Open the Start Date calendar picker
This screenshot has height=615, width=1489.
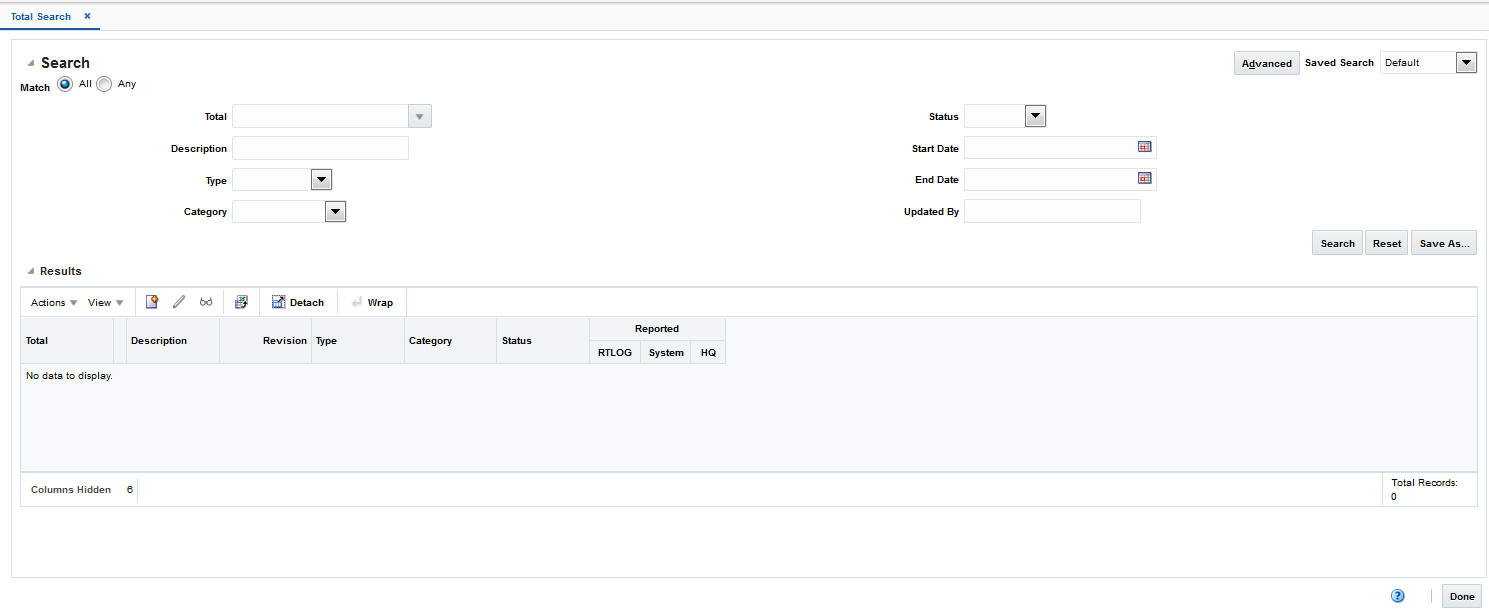tap(1144, 147)
